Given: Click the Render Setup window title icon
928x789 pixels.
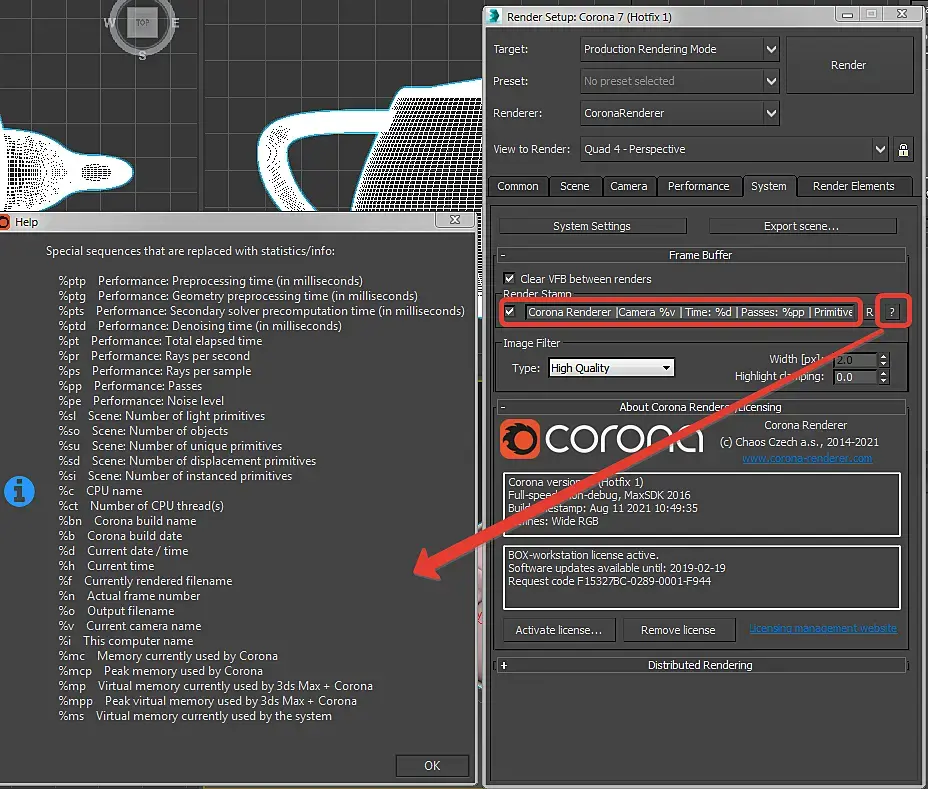Looking at the screenshot, I should pos(494,16).
